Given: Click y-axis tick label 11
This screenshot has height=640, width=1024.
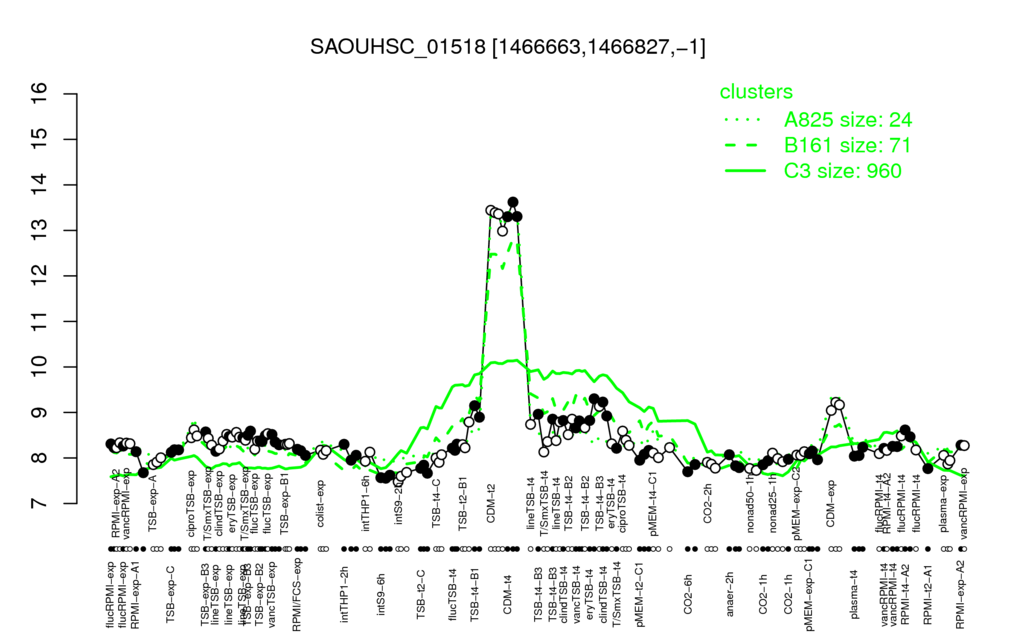Looking at the screenshot, I should 39,321.
